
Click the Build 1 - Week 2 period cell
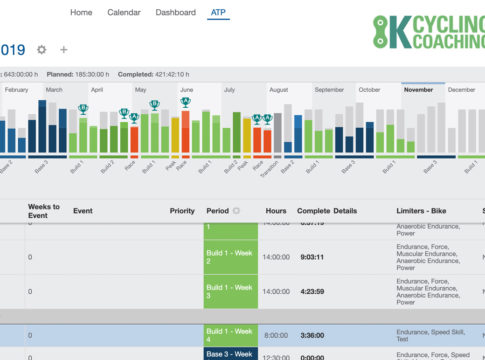pos(231,257)
